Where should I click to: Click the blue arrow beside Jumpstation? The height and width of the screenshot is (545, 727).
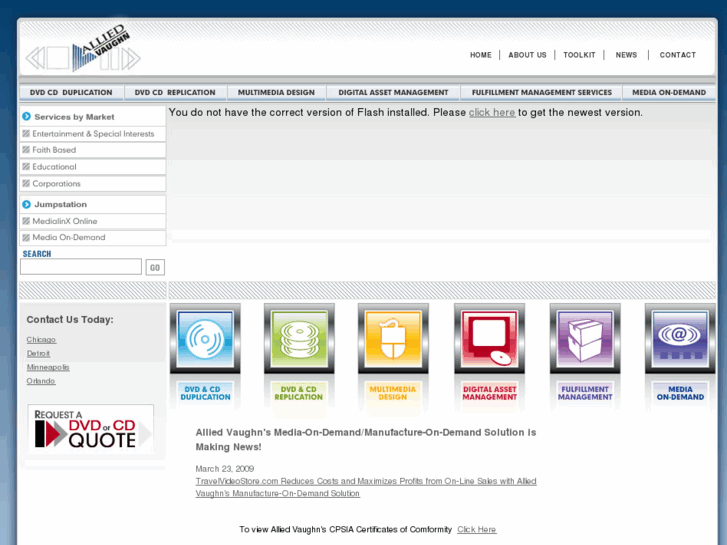pyautogui.click(x=26, y=204)
